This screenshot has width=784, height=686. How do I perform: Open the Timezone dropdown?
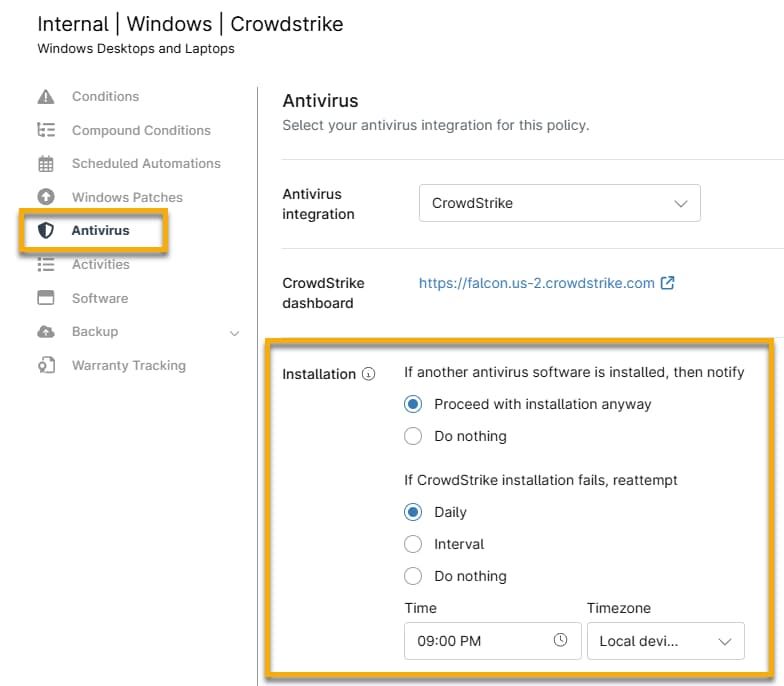click(665, 642)
